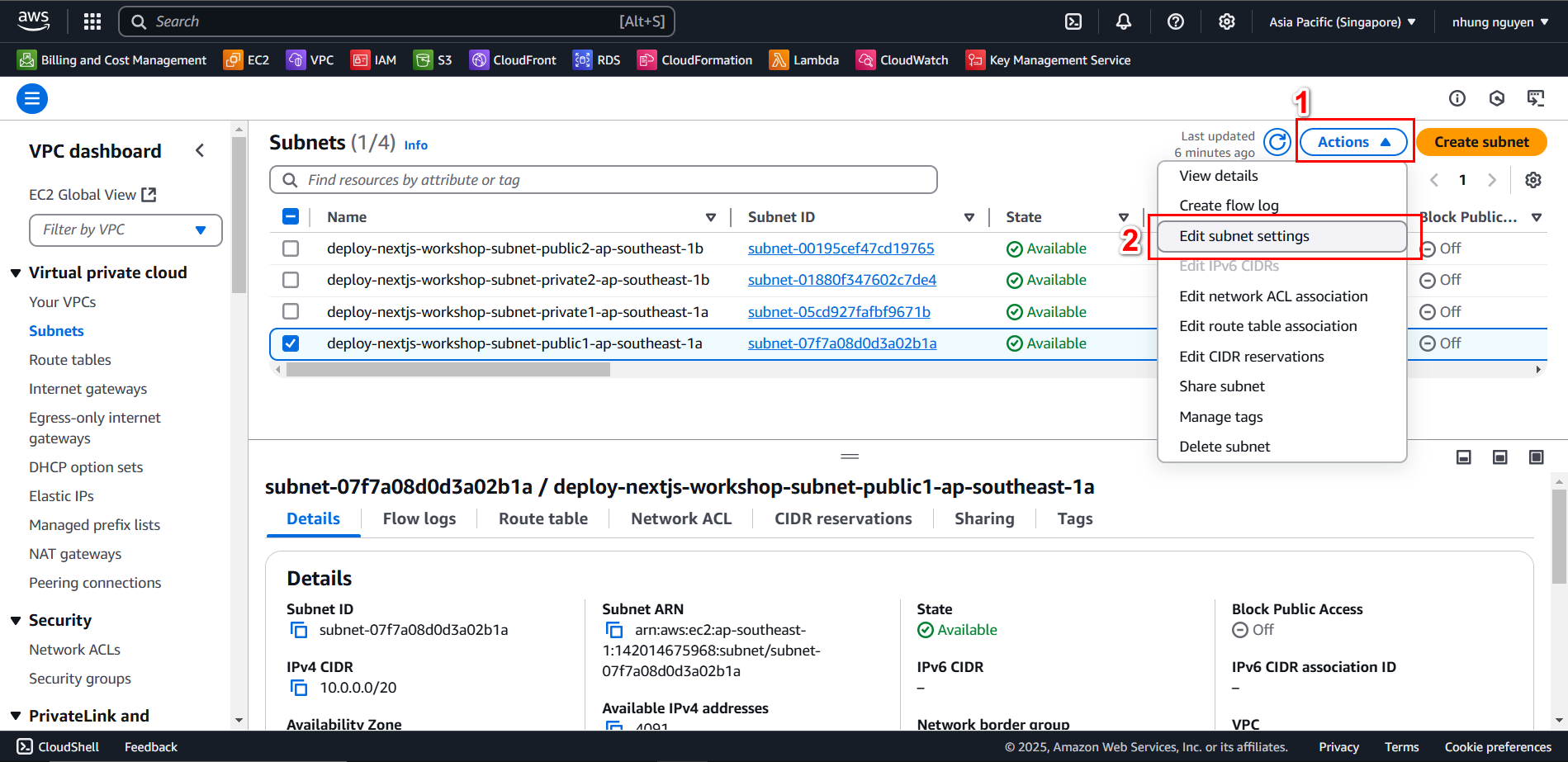Open the region selector Asia Pacific (Singapore)
This screenshot has width=1568, height=762.
[1343, 22]
